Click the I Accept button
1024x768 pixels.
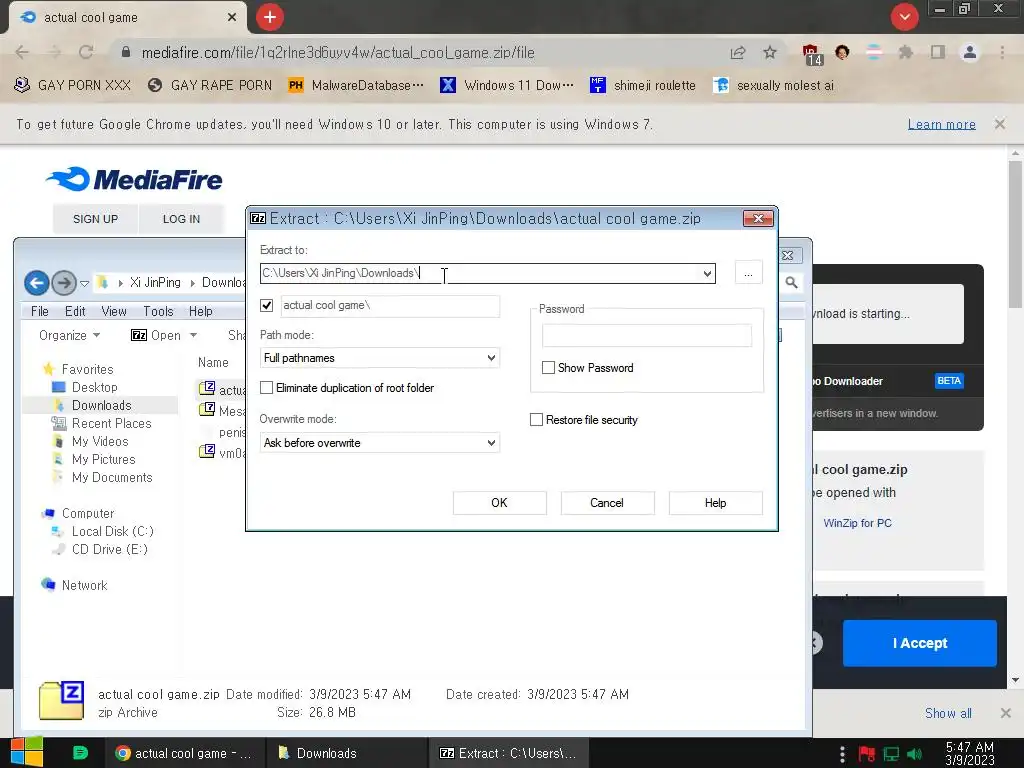[920, 643]
